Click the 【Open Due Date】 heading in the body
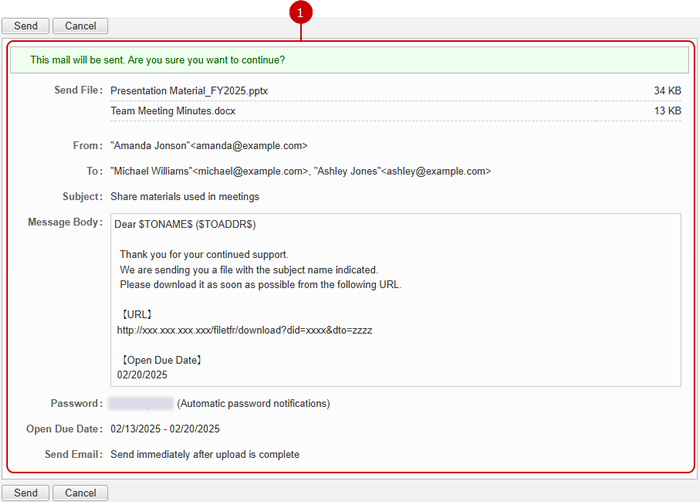Image resolution: width=700 pixels, height=502 pixels. pyautogui.click(x=162, y=360)
